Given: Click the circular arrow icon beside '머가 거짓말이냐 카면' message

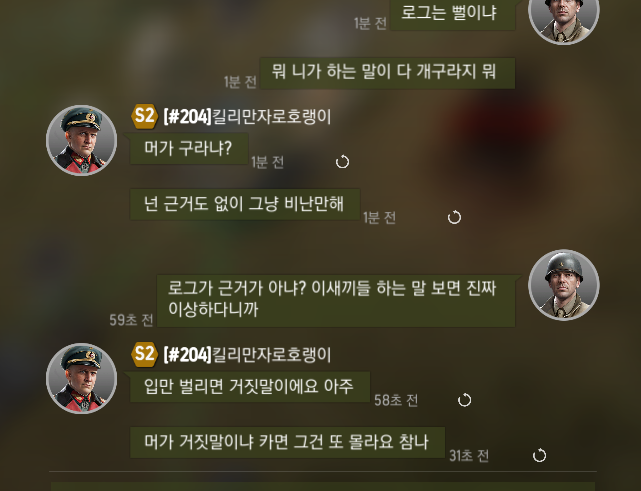Looking at the screenshot, I should pyautogui.click(x=539, y=455).
